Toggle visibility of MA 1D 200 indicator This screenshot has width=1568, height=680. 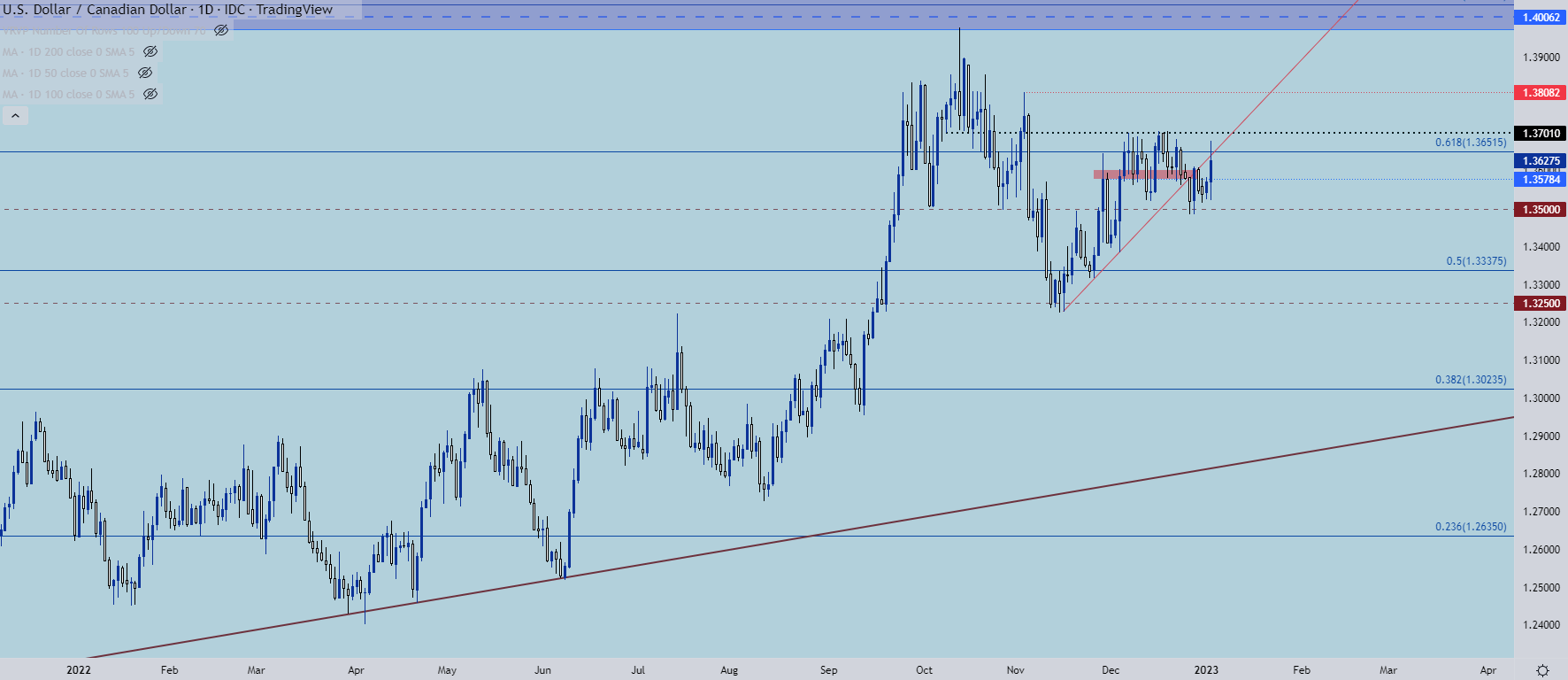150,51
